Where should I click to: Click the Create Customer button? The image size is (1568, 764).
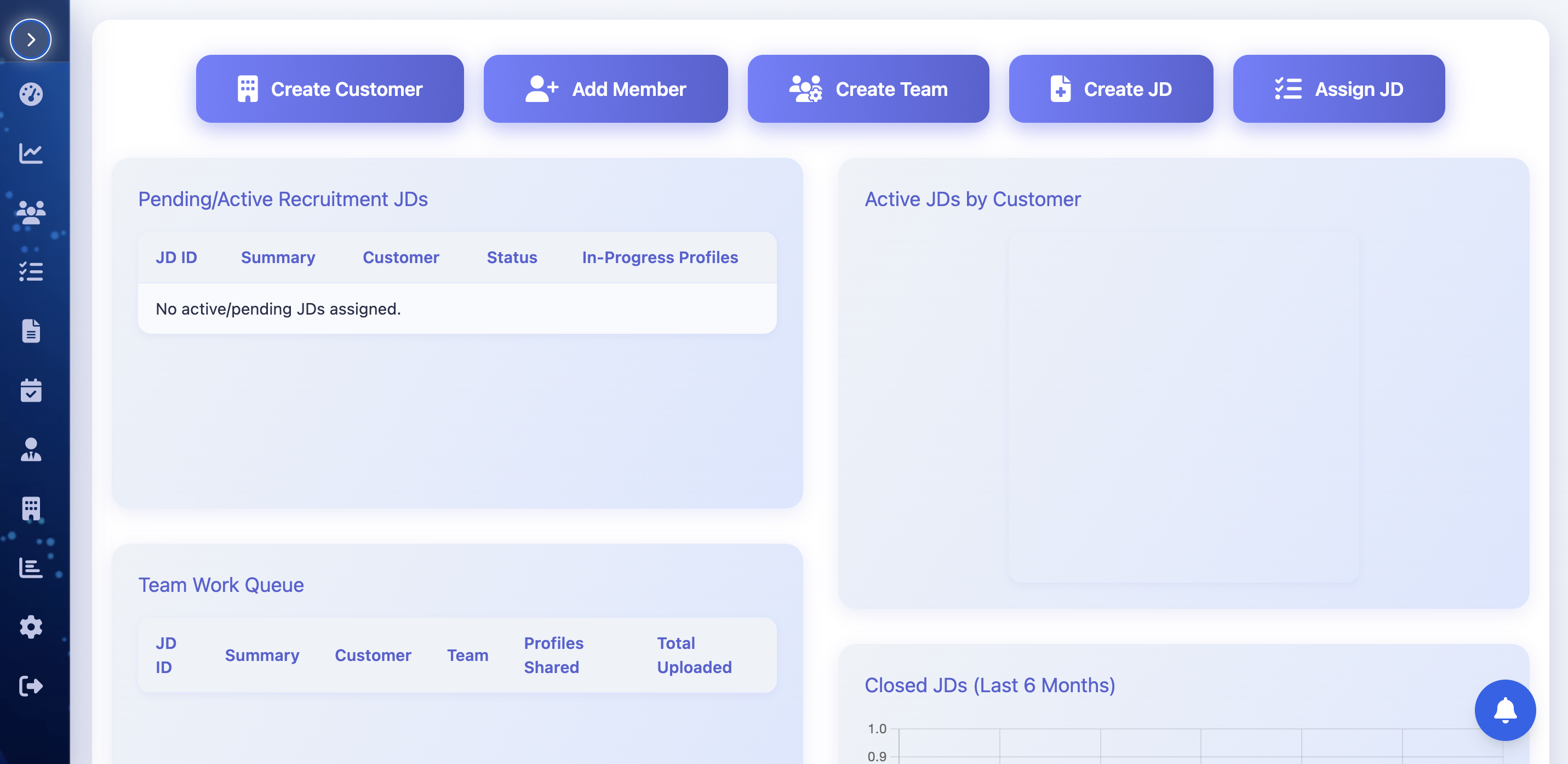[x=329, y=89]
